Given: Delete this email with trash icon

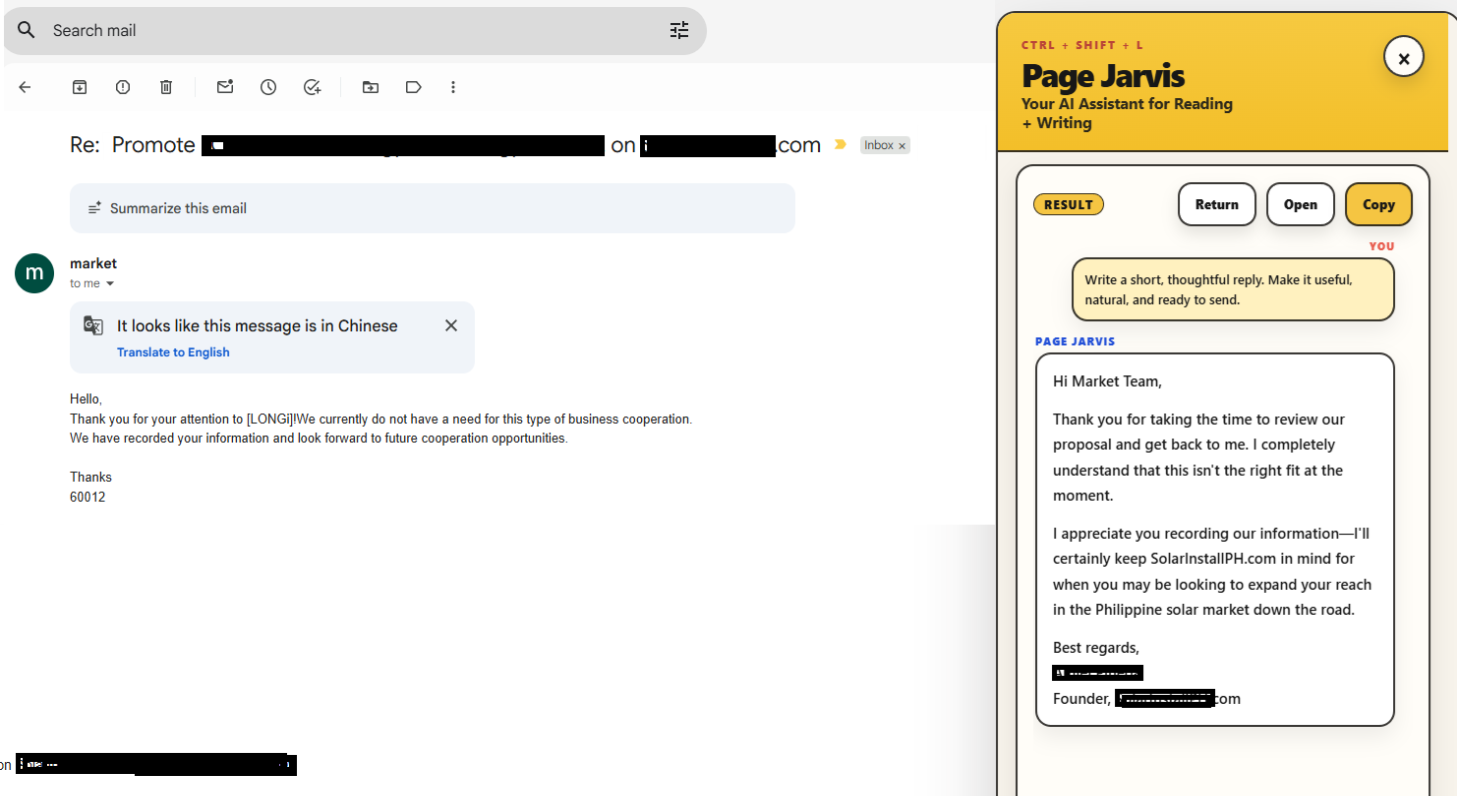Looking at the screenshot, I should pyautogui.click(x=166, y=87).
